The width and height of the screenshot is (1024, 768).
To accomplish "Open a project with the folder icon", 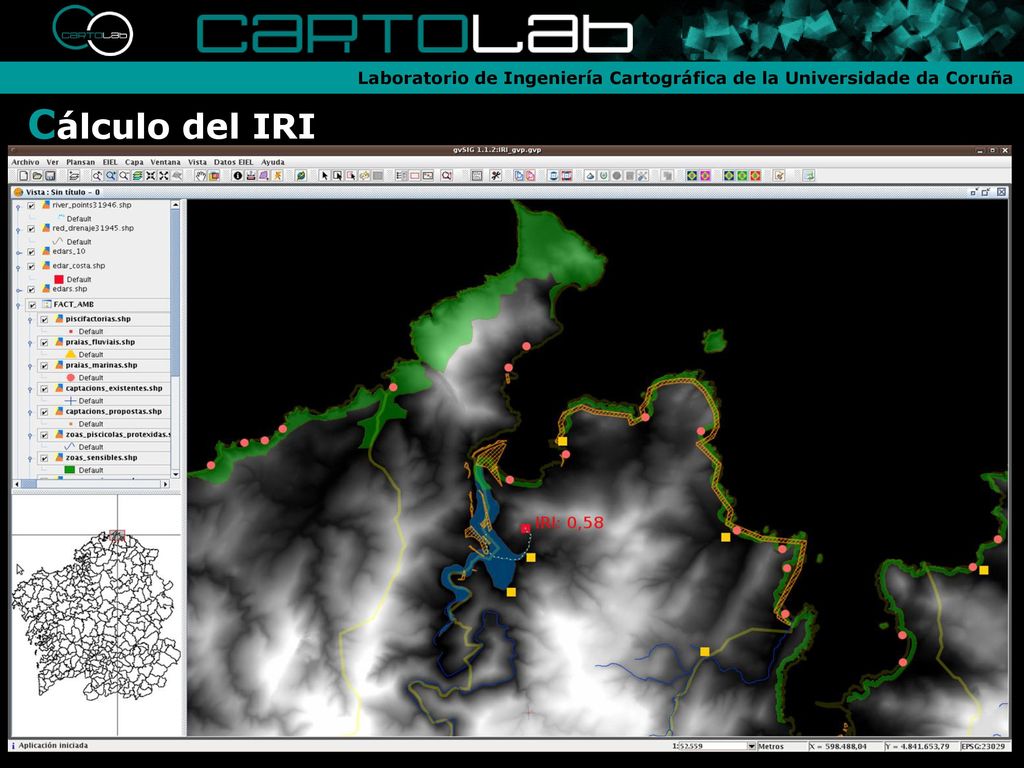I will tap(37, 176).
